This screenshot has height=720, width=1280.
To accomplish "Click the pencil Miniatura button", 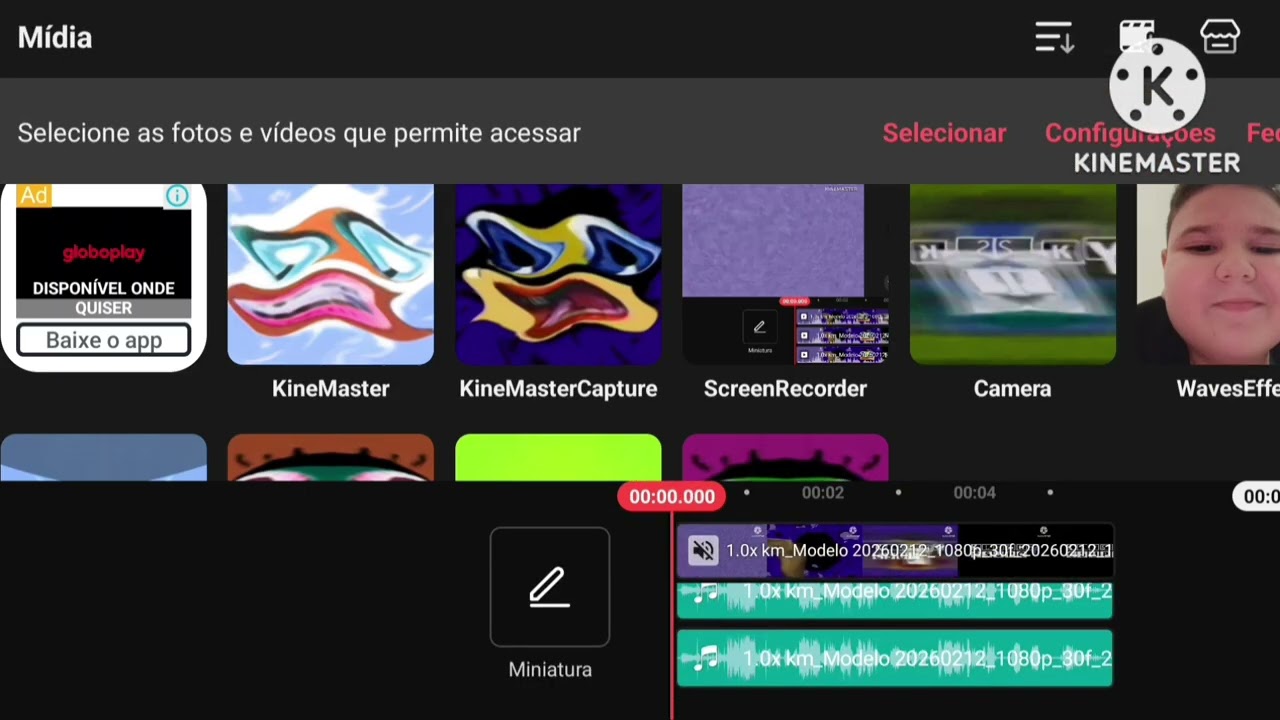I will tap(550, 587).
